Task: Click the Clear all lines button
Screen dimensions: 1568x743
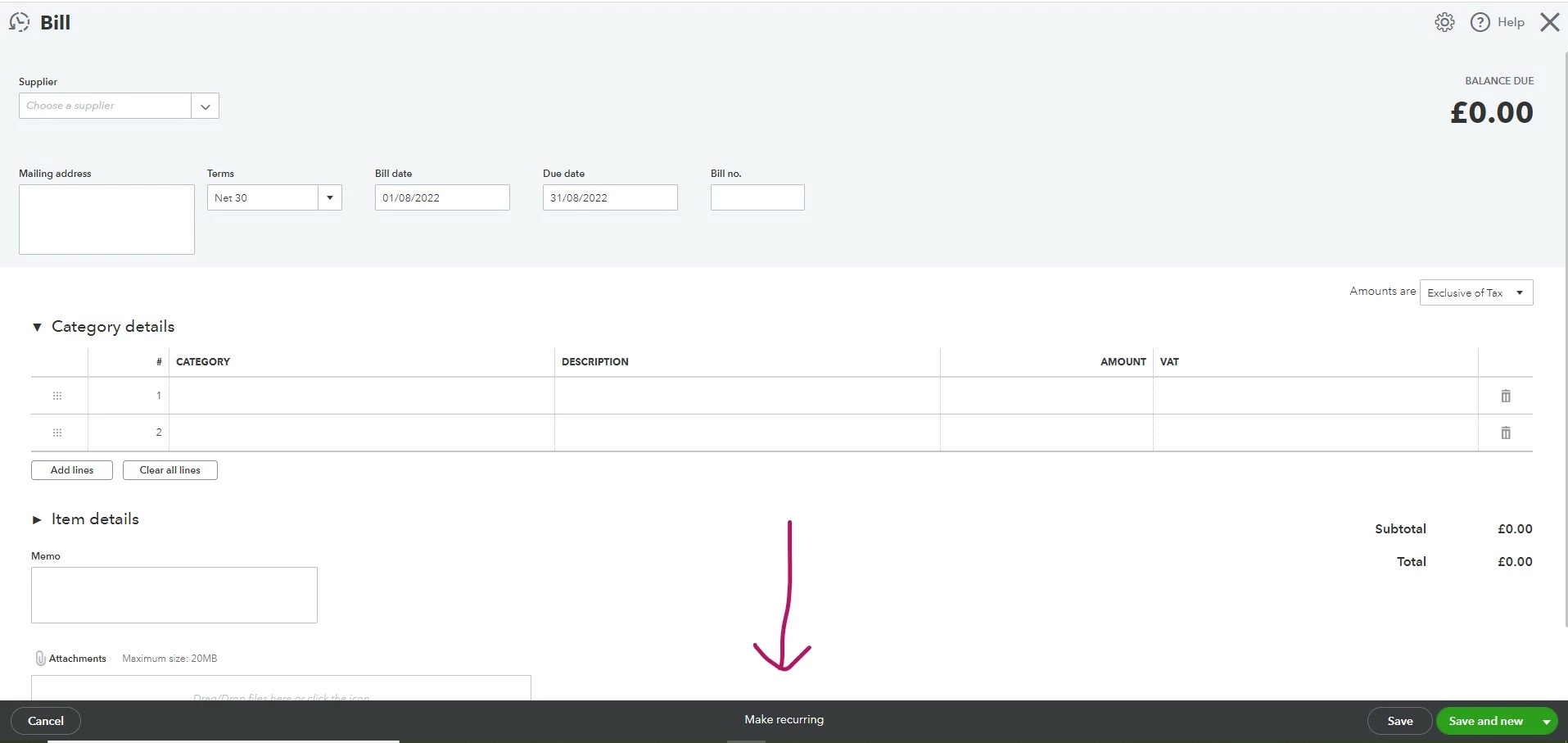Action: coord(170,470)
